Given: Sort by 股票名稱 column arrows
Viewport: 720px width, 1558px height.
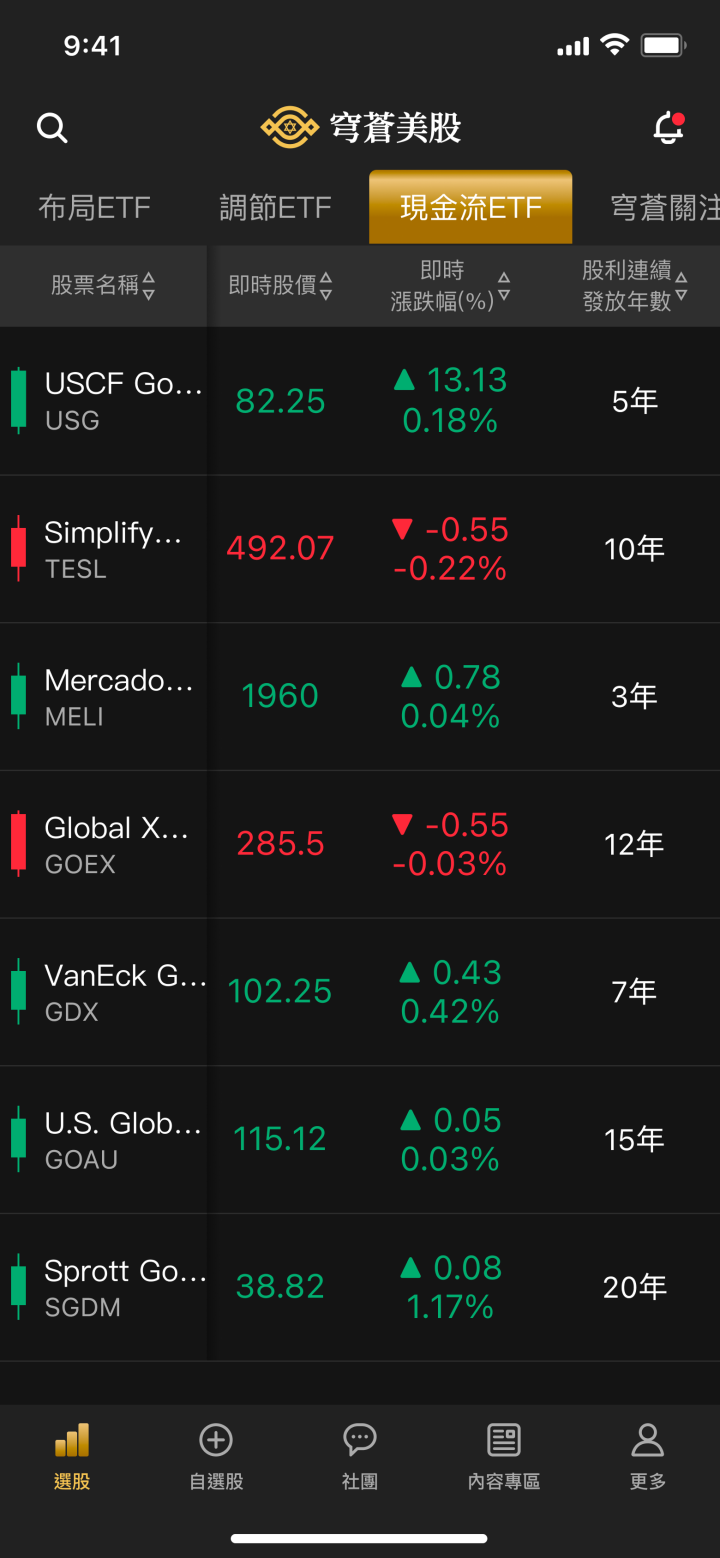Looking at the screenshot, I should coord(149,286).
